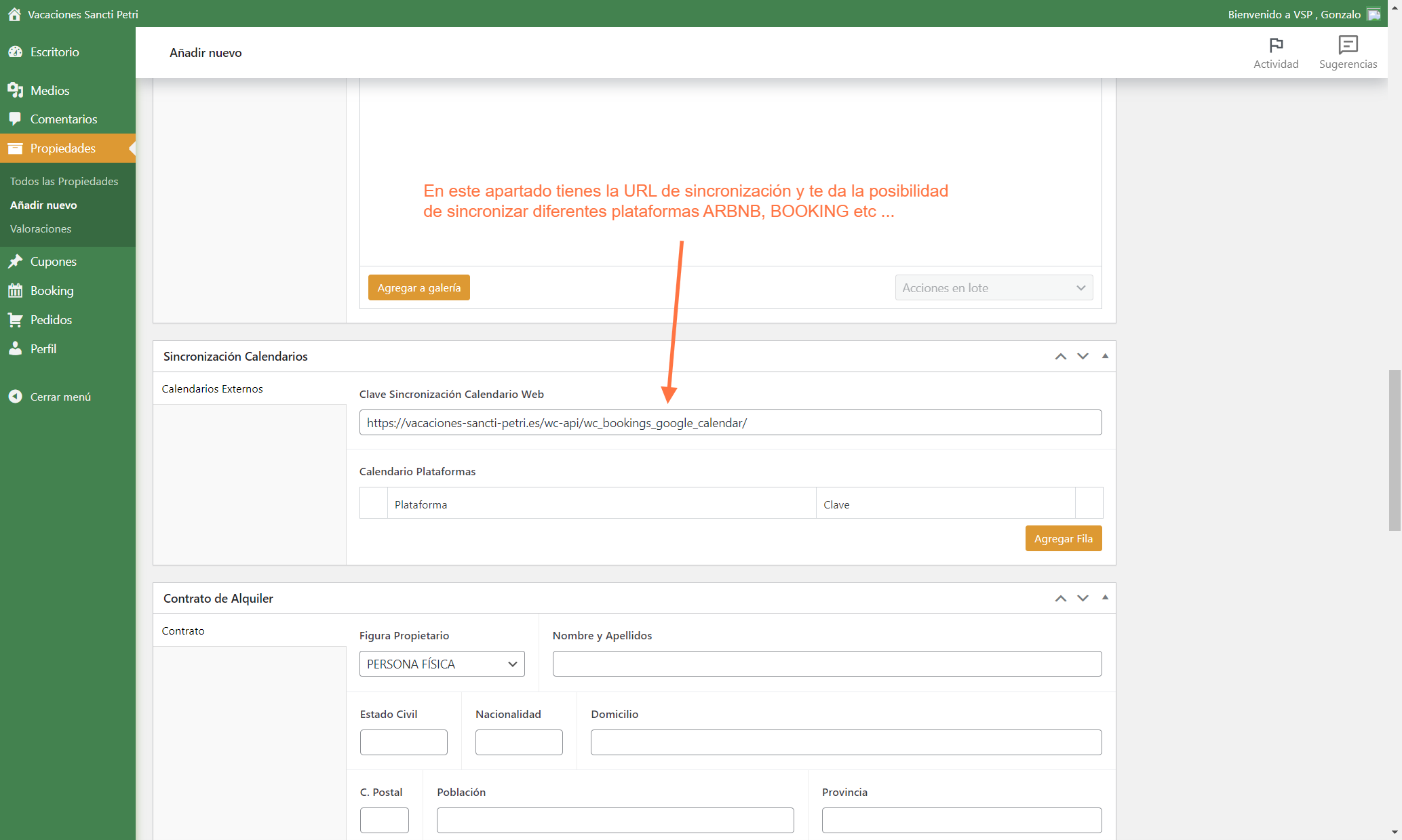This screenshot has height=840, width=1402.
Task: Click the Agregar a galería button
Action: point(419,287)
